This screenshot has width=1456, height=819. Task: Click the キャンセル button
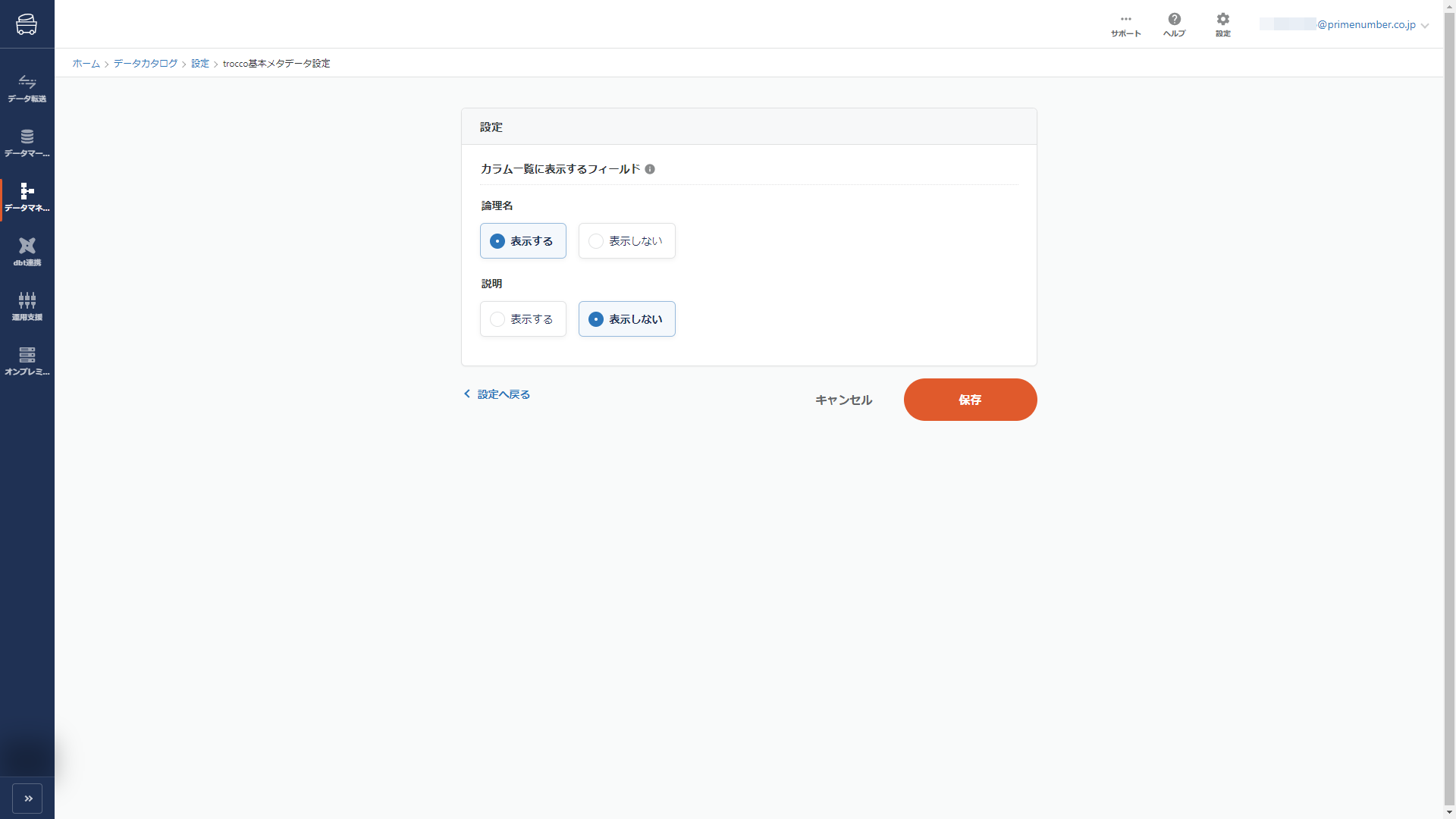(843, 400)
